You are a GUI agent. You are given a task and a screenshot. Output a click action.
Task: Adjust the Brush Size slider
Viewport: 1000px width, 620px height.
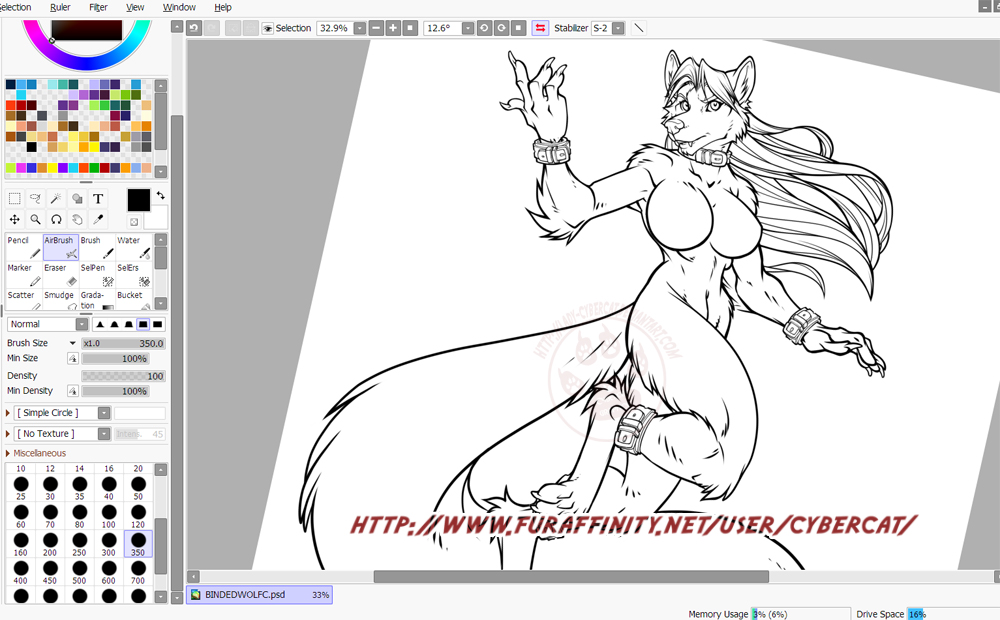point(124,343)
